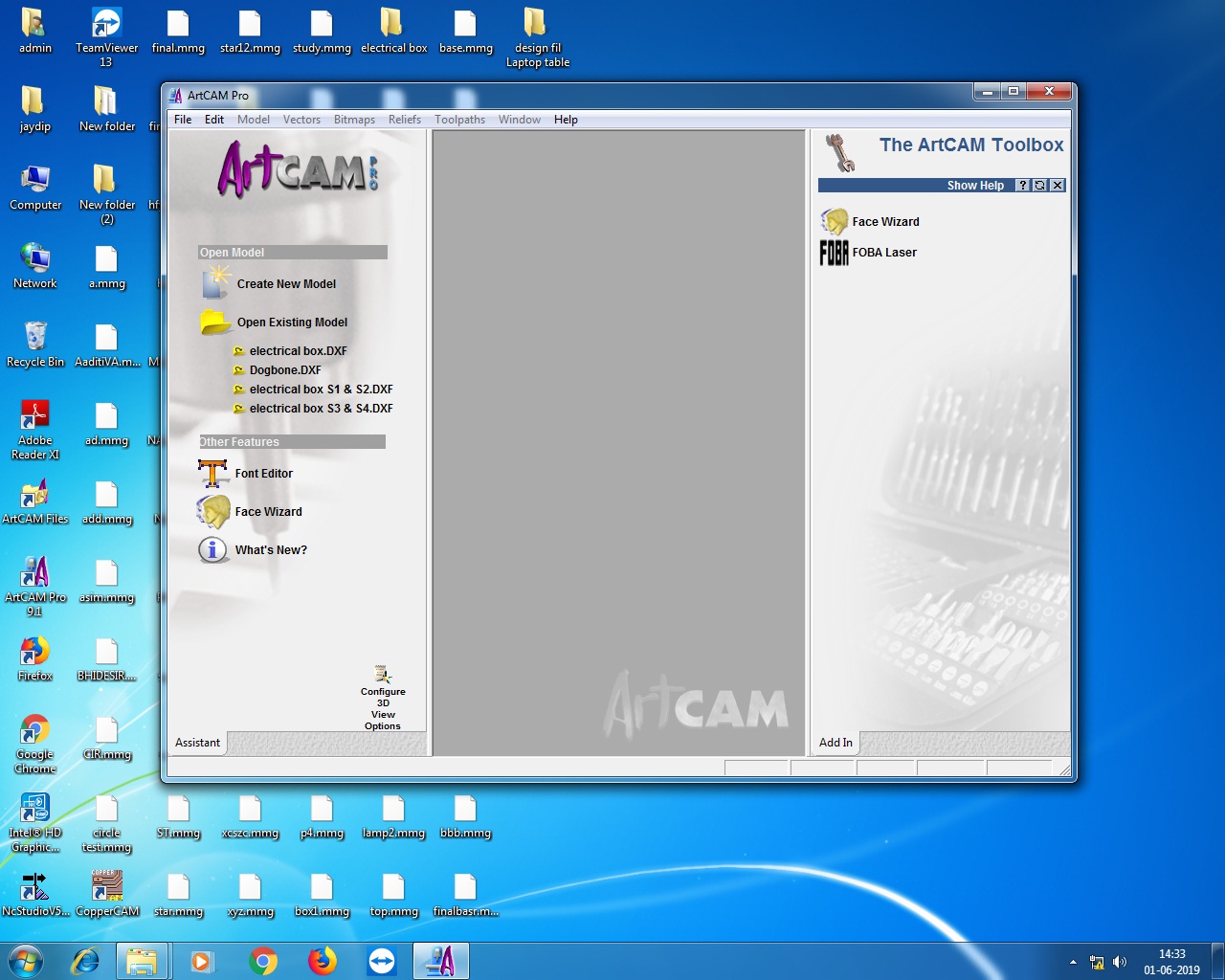This screenshot has height=980, width=1225.
Task: Click the Toolpaths menu
Action: 459,120
